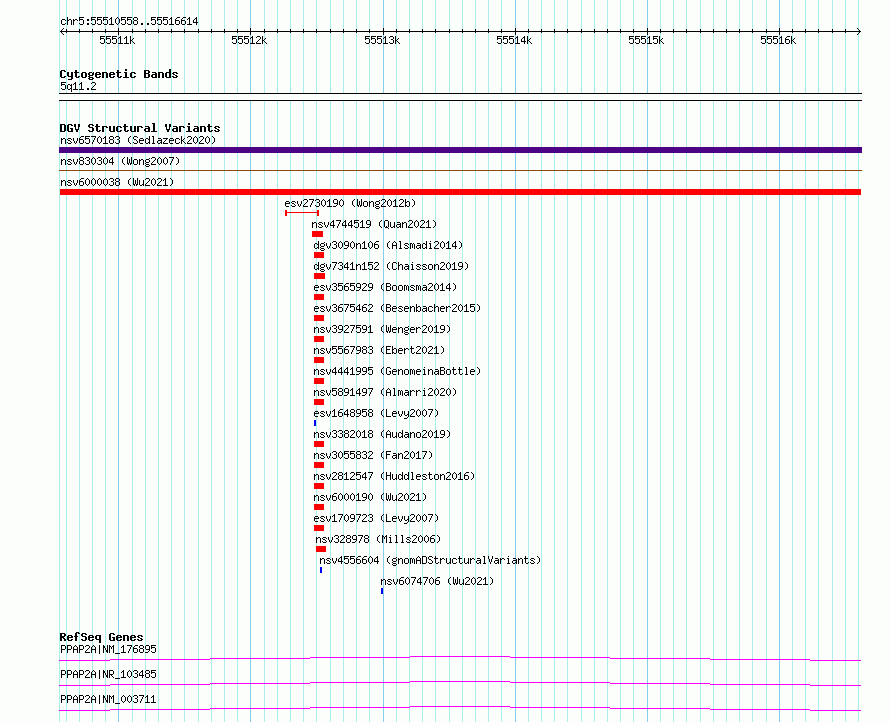Viewport: 890px width, 722px height.
Task: Select the red nsv4744519 variant block
Action: [317, 234]
